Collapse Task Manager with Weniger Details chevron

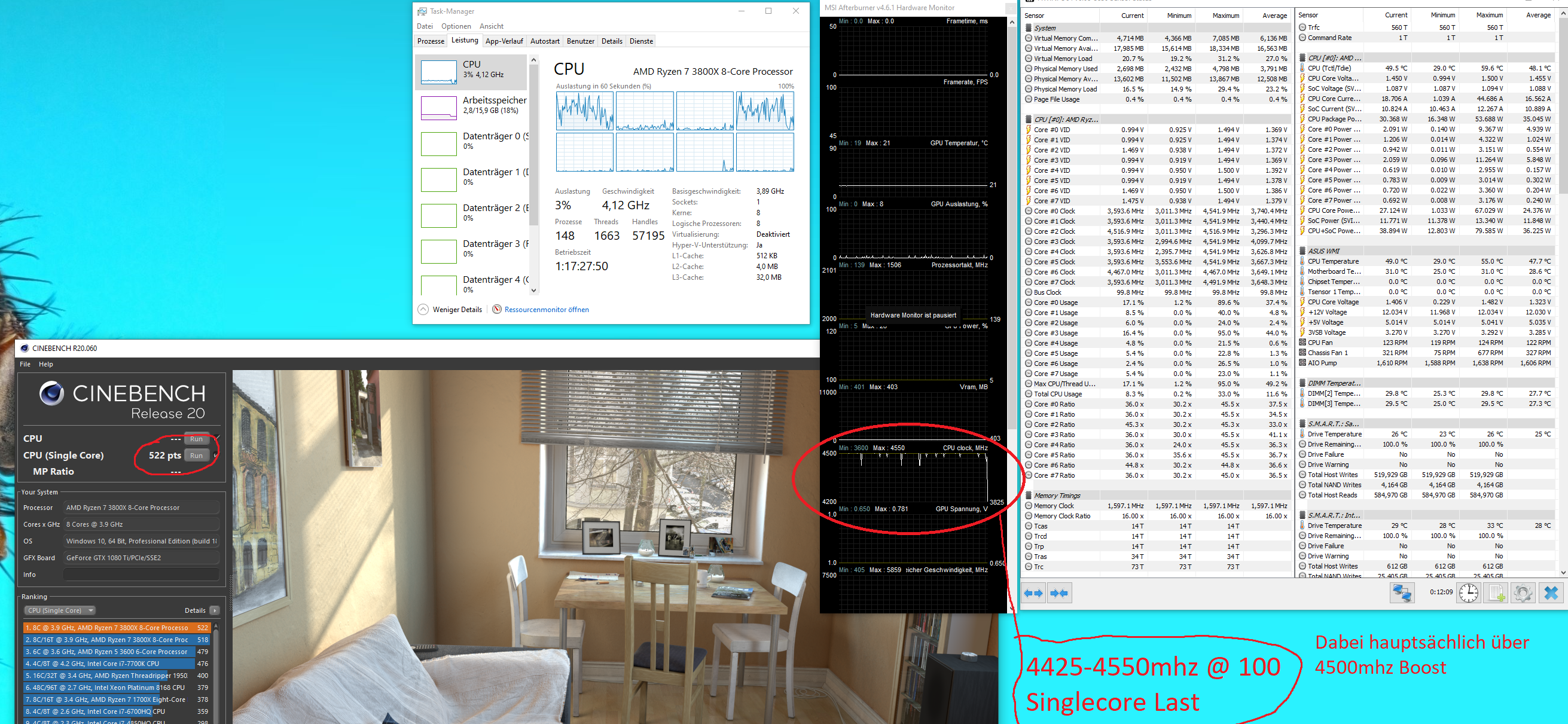(423, 309)
